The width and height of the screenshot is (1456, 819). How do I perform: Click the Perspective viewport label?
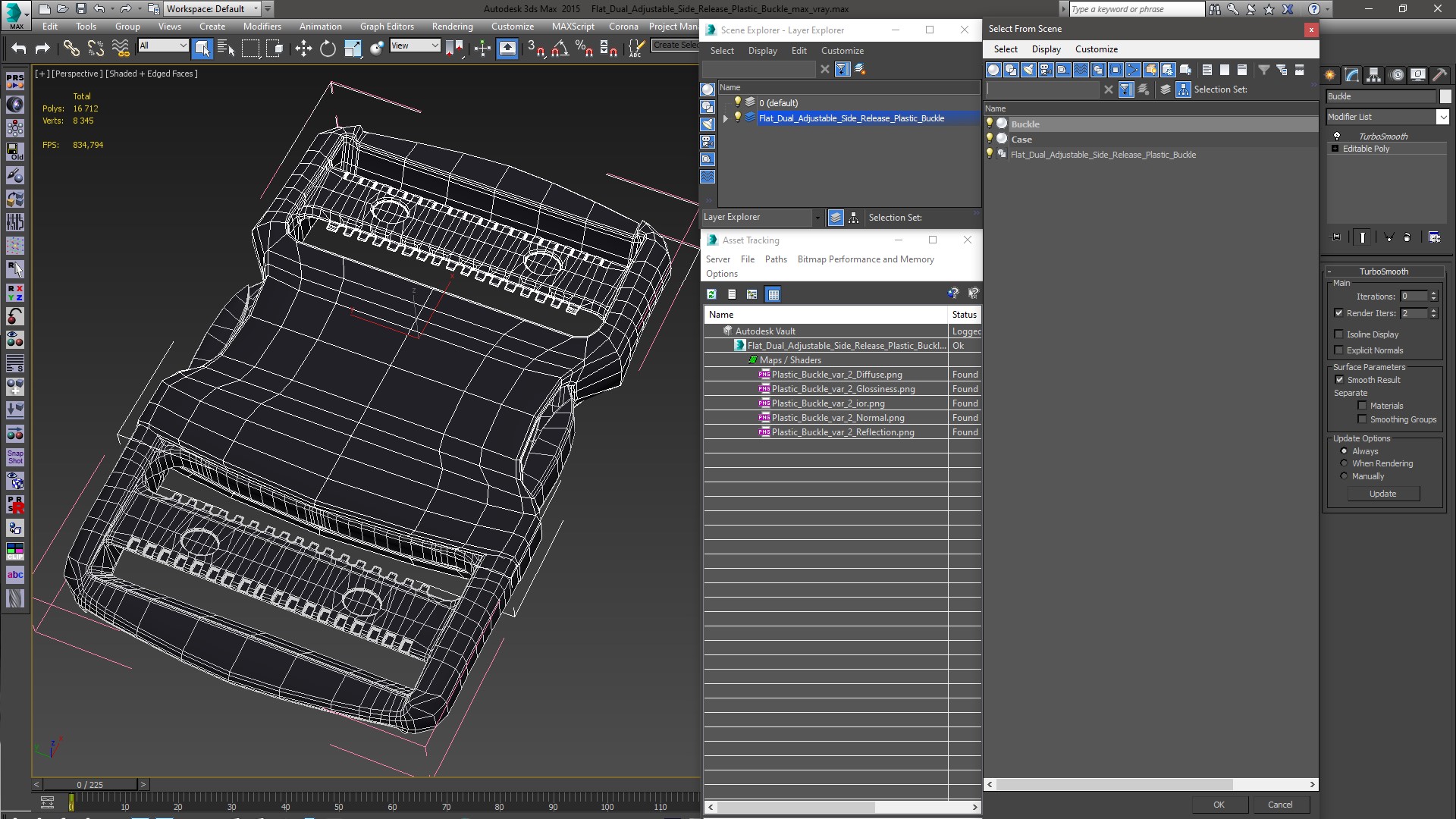(77, 74)
